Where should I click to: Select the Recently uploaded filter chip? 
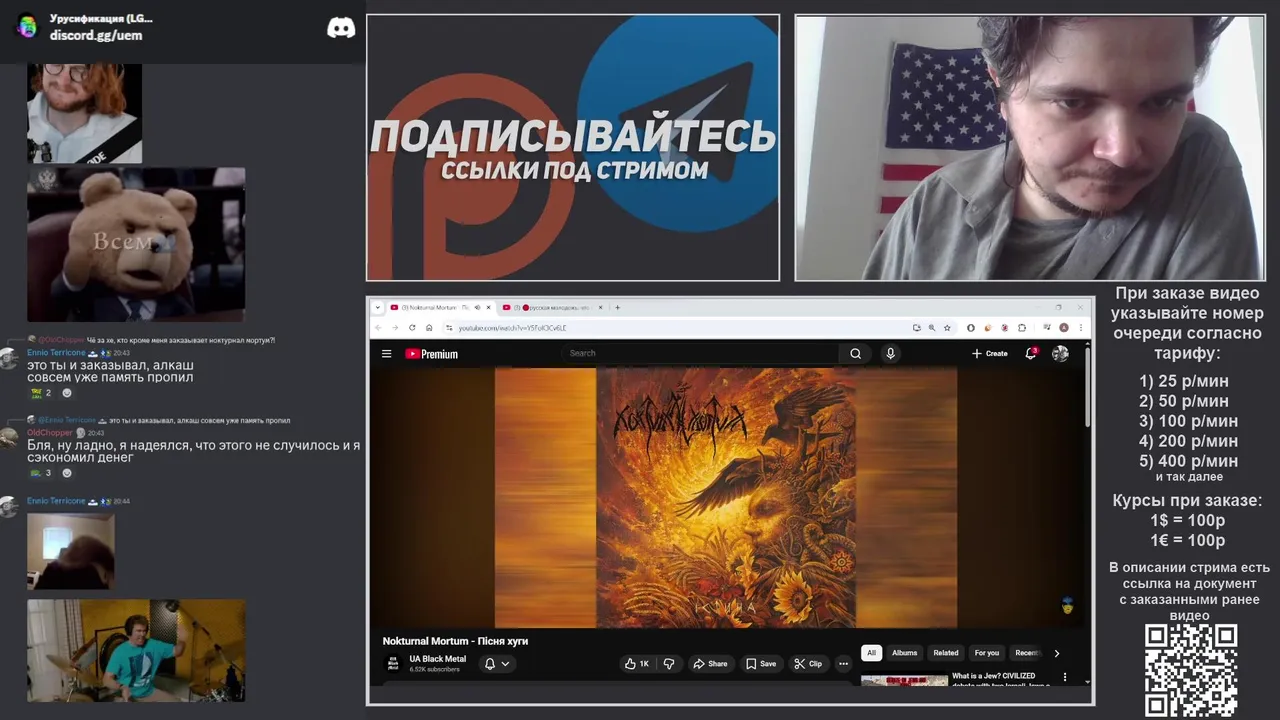pos(1027,653)
